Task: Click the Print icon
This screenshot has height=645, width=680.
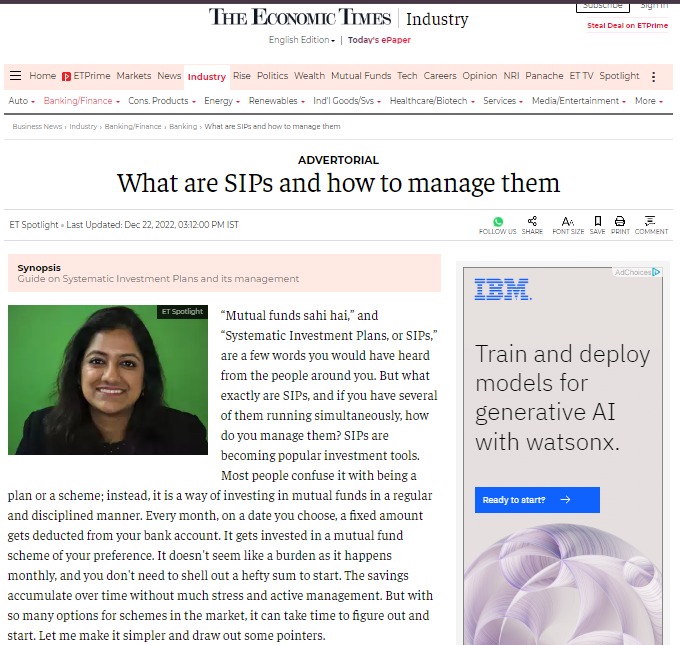Action: 620,222
